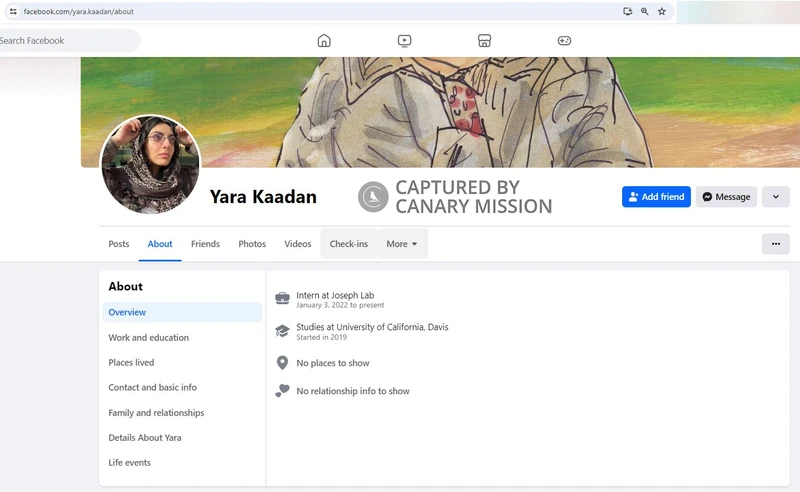Image resolution: width=800 pixels, height=492 pixels.
Task: Click the browser zoom magnifier icon
Action: click(644, 11)
